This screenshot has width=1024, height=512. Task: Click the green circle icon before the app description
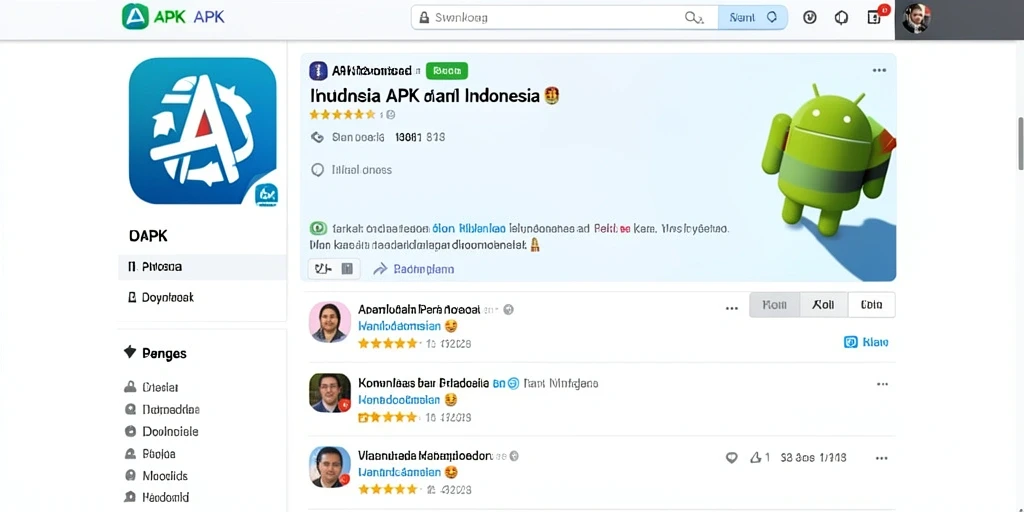[x=317, y=229]
